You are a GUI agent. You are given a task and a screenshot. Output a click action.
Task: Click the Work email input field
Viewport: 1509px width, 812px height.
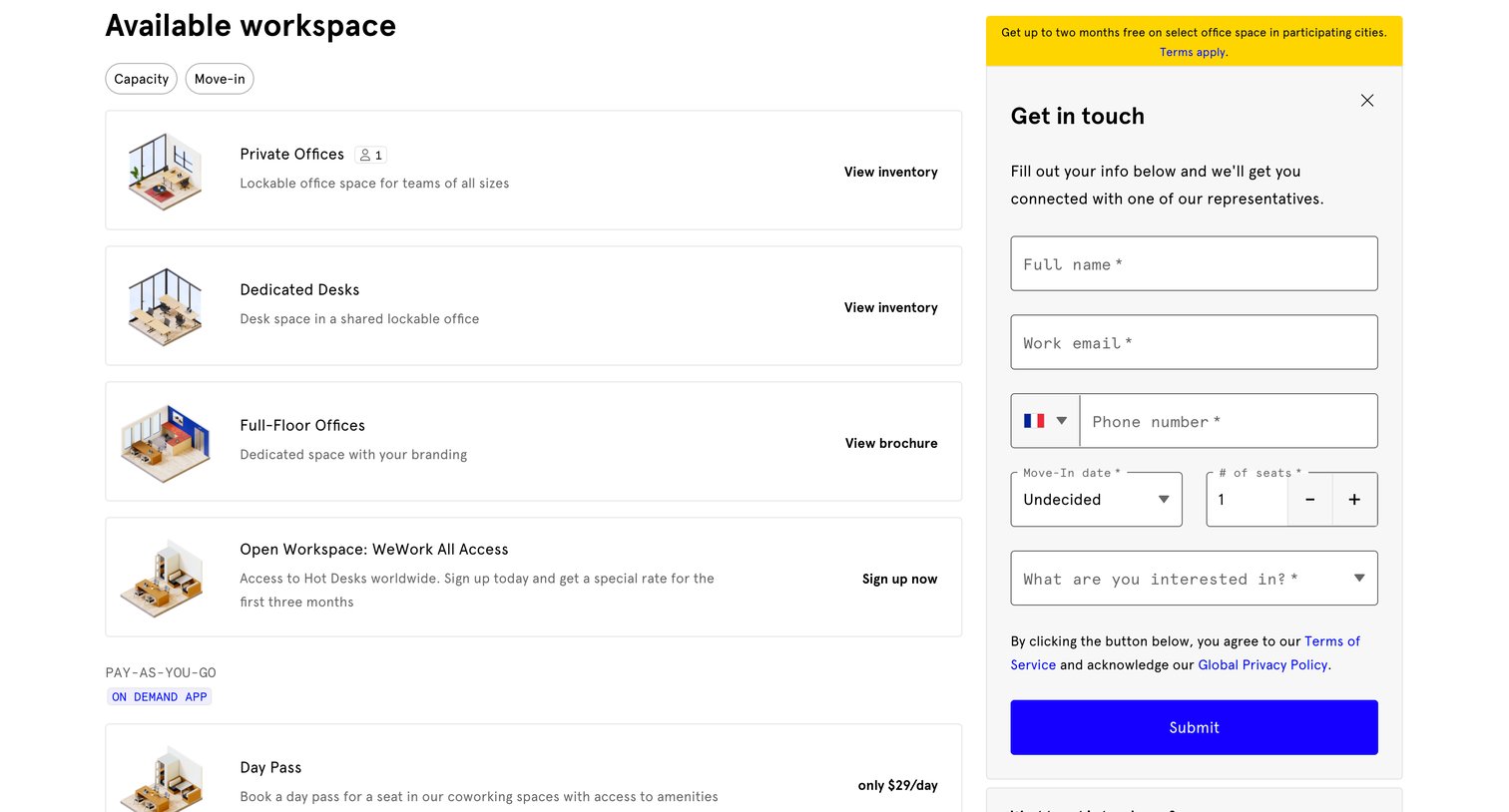coord(1194,343)
